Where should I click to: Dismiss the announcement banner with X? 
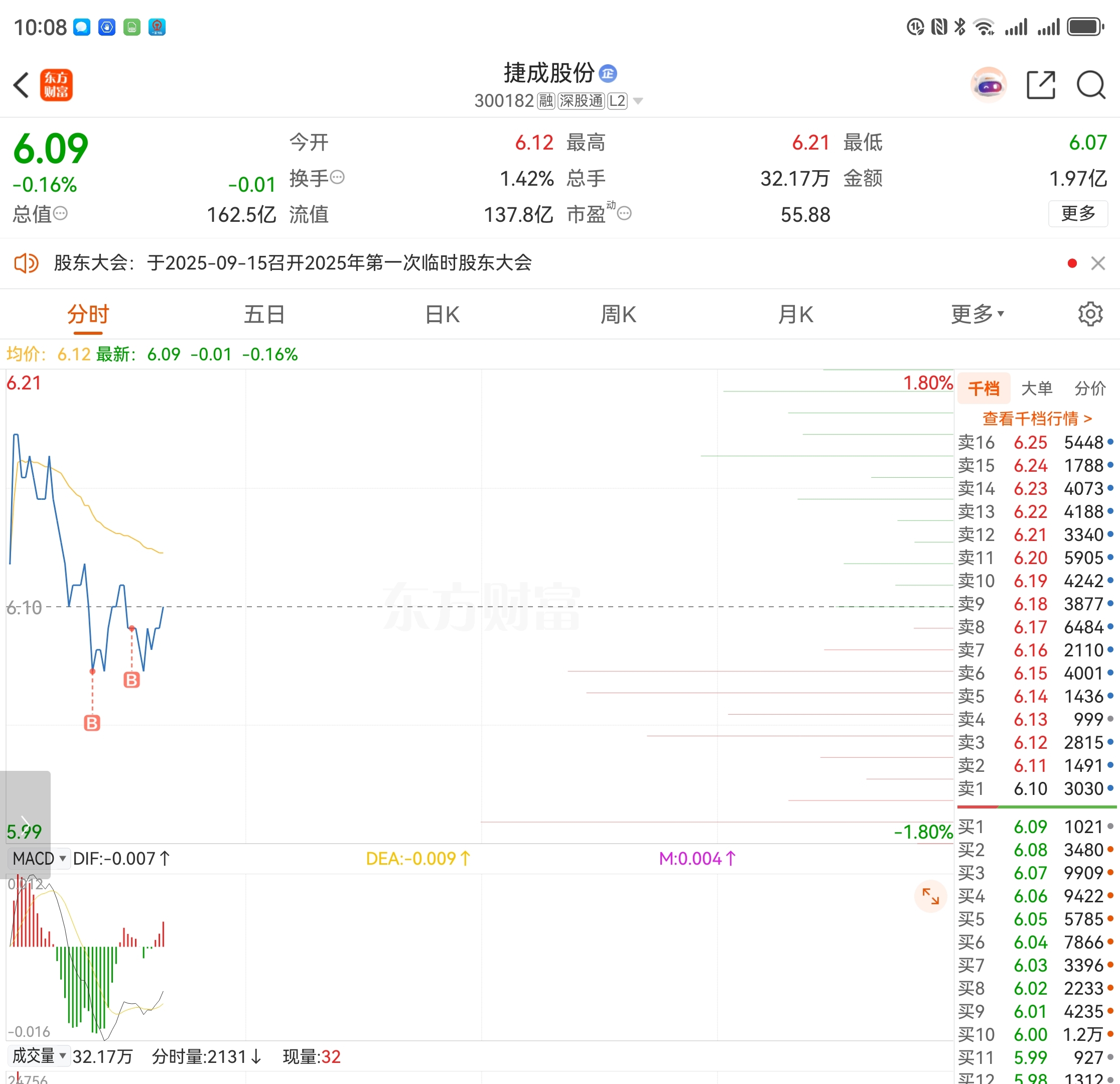point(1098,263)
